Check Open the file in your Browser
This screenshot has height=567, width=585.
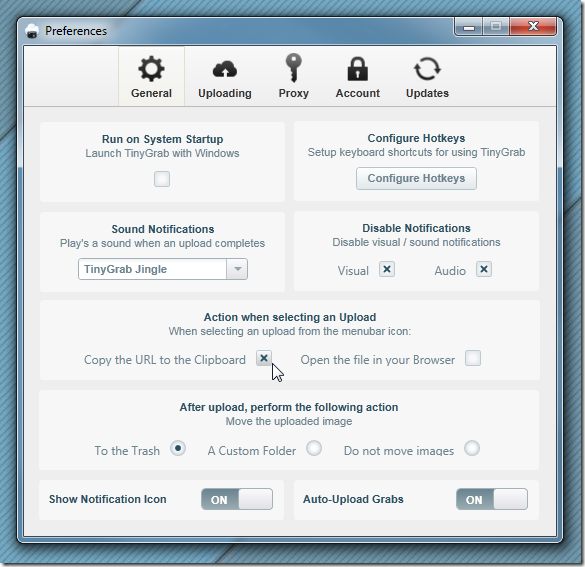pyautogui.click(x=473, y=358)
